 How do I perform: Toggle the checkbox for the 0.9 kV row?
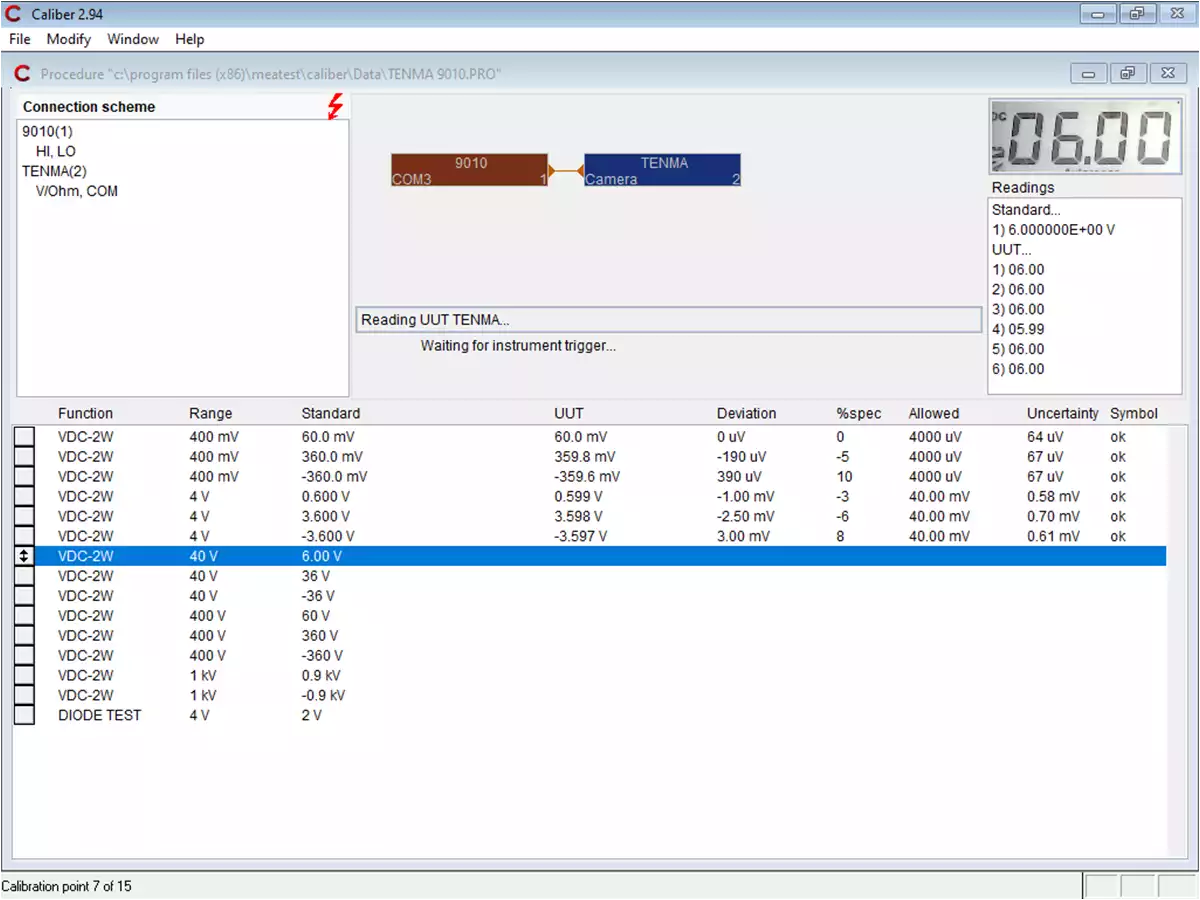(24, 675)
